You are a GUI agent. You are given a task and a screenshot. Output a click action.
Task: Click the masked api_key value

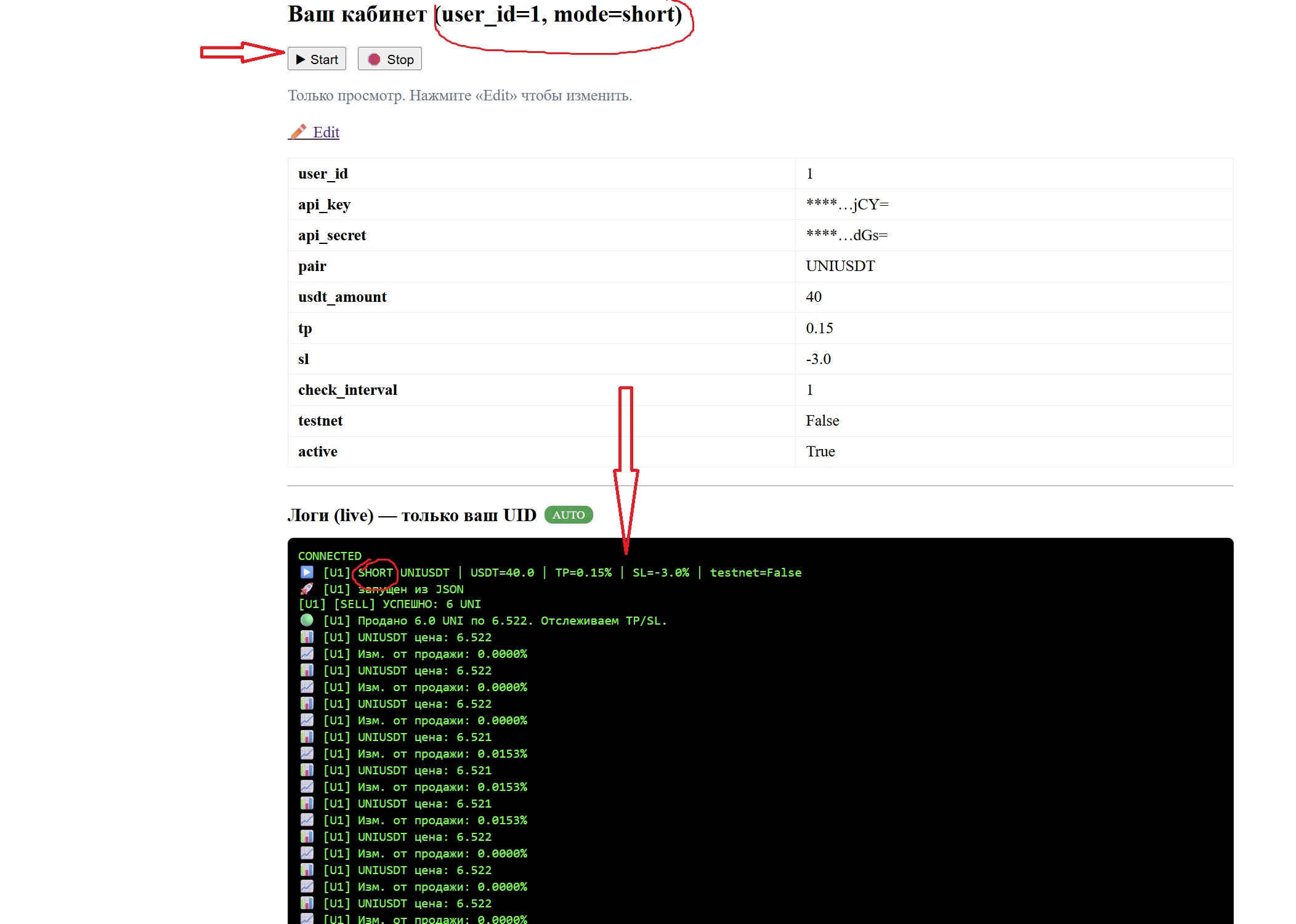(847, 205)
